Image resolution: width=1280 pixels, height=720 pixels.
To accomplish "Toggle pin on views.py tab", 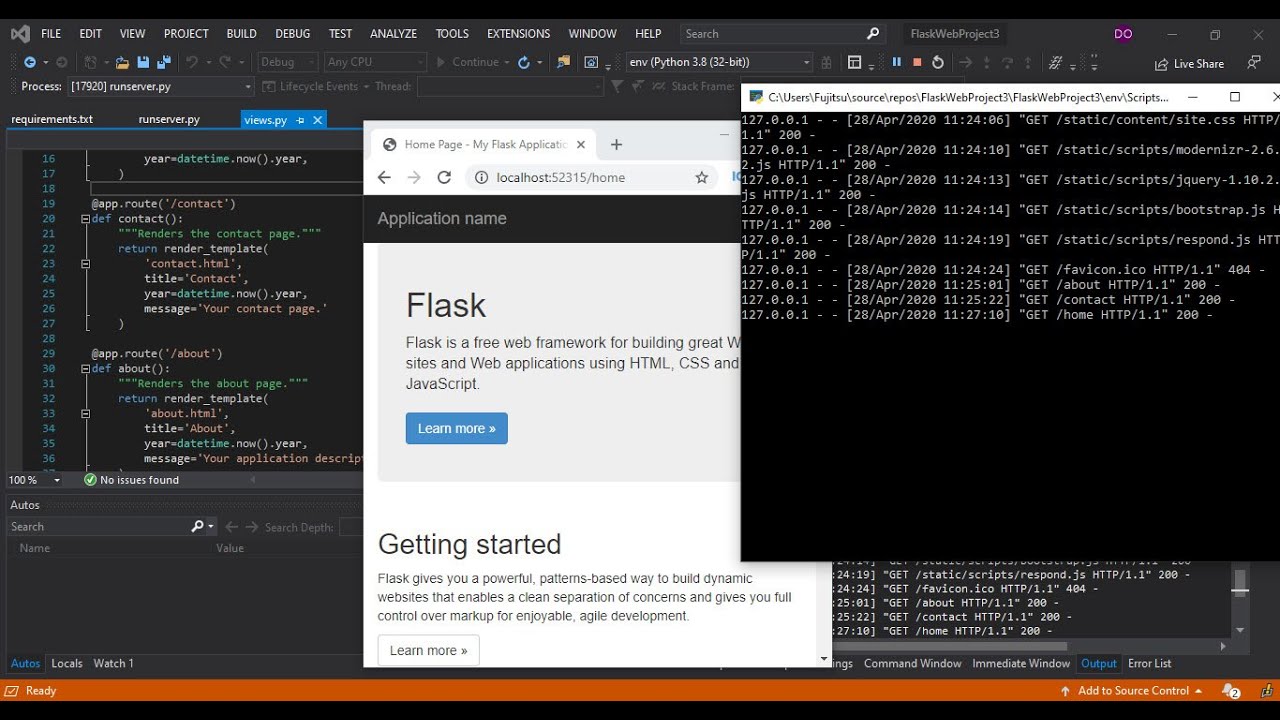I will [x=300, y=120].
